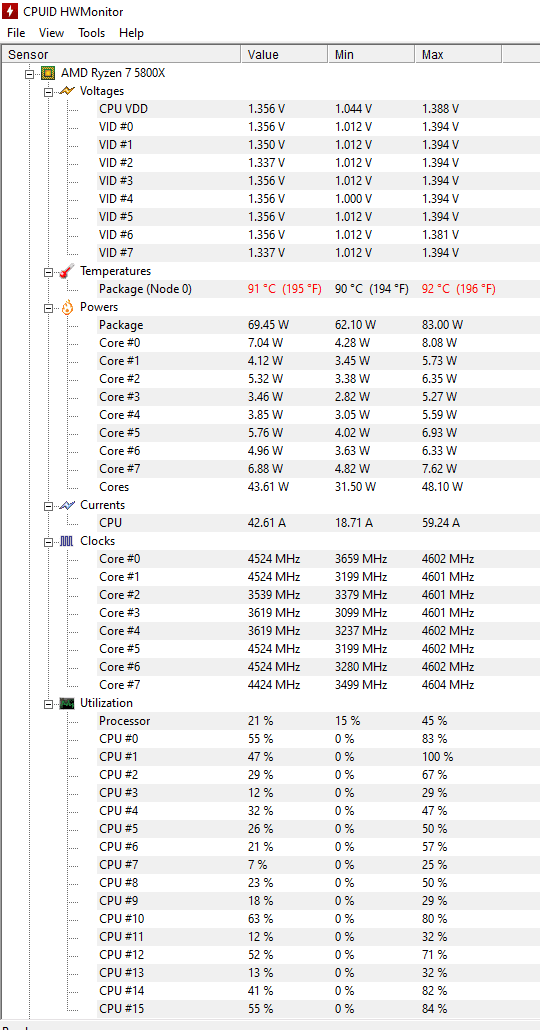Select the Processor utilization row
Viewport: 540px width, 1030px height.
point(318,721)
